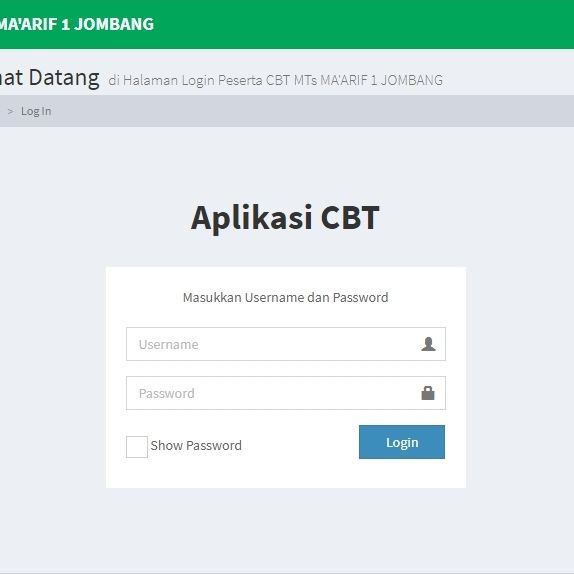The height and width of the screenshot is (574, 574).
Task: Focus the Username input field
Action: pos(286,344)
